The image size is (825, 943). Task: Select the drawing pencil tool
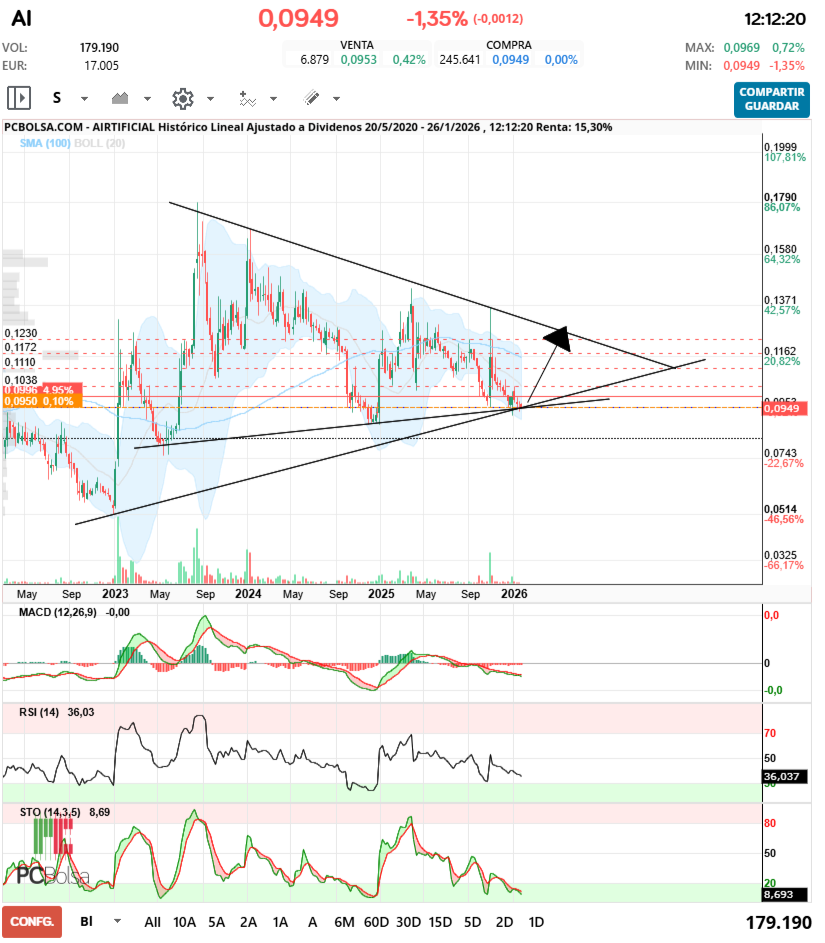coord(311,98)
